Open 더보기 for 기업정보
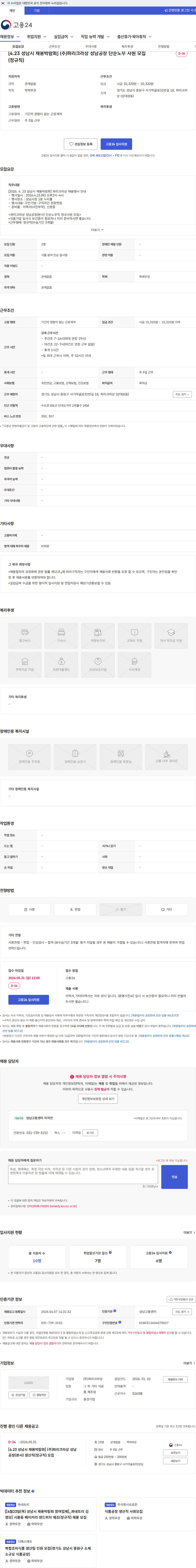196x1568 pixels. pos(189,1363)
